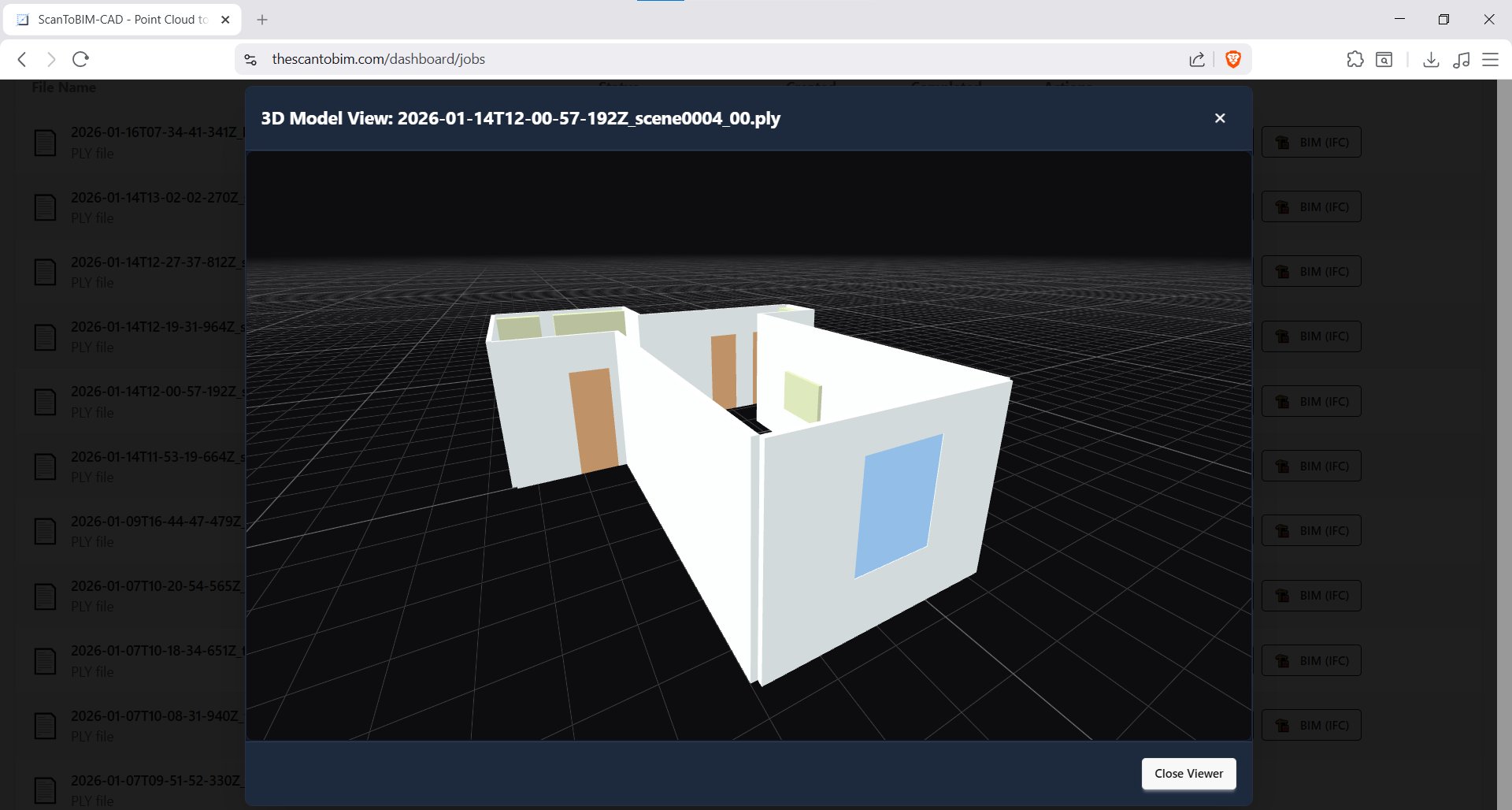Open the Downloads icon in the toolbar
Image resolution: width=1512 pixels, height=810 pixels.
[x=1432, y=59]
